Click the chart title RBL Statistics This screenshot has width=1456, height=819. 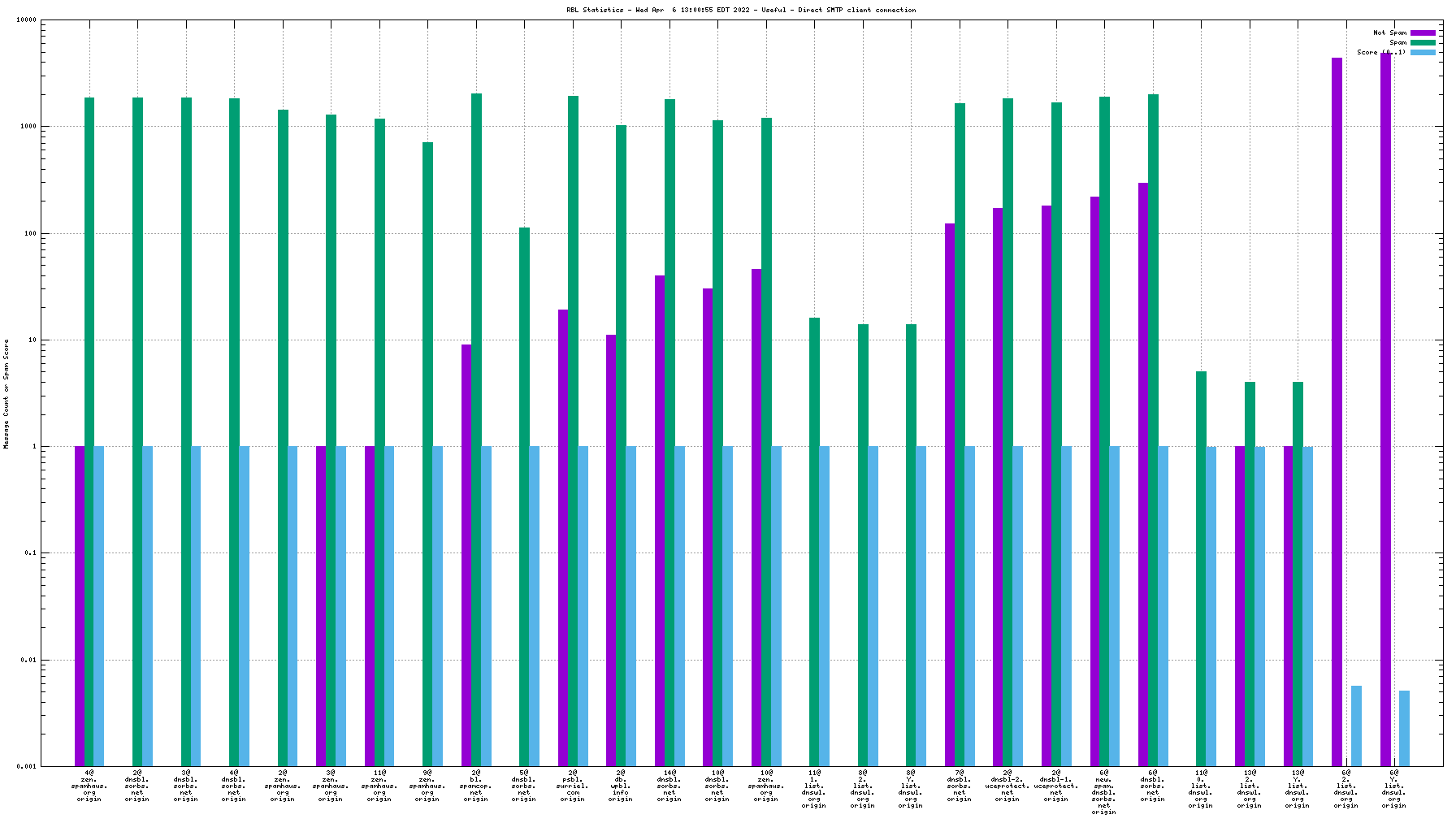click(740, 11)
